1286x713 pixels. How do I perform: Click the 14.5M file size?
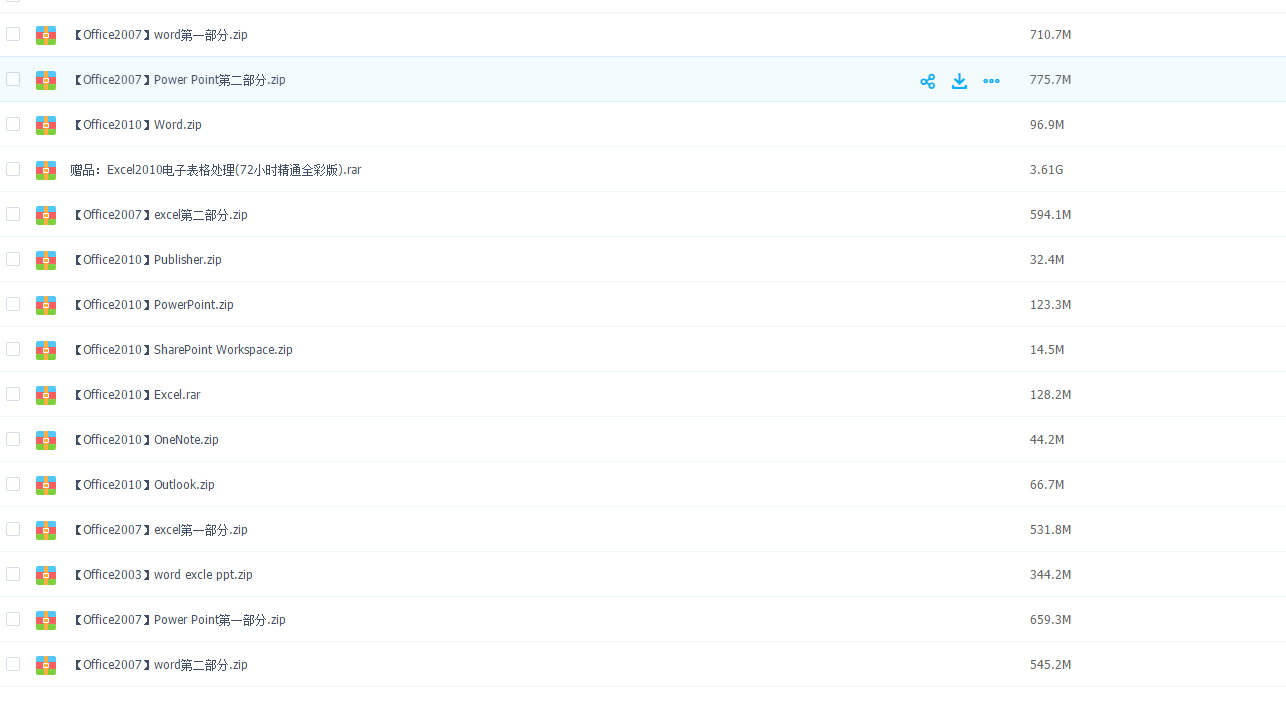1047,350
